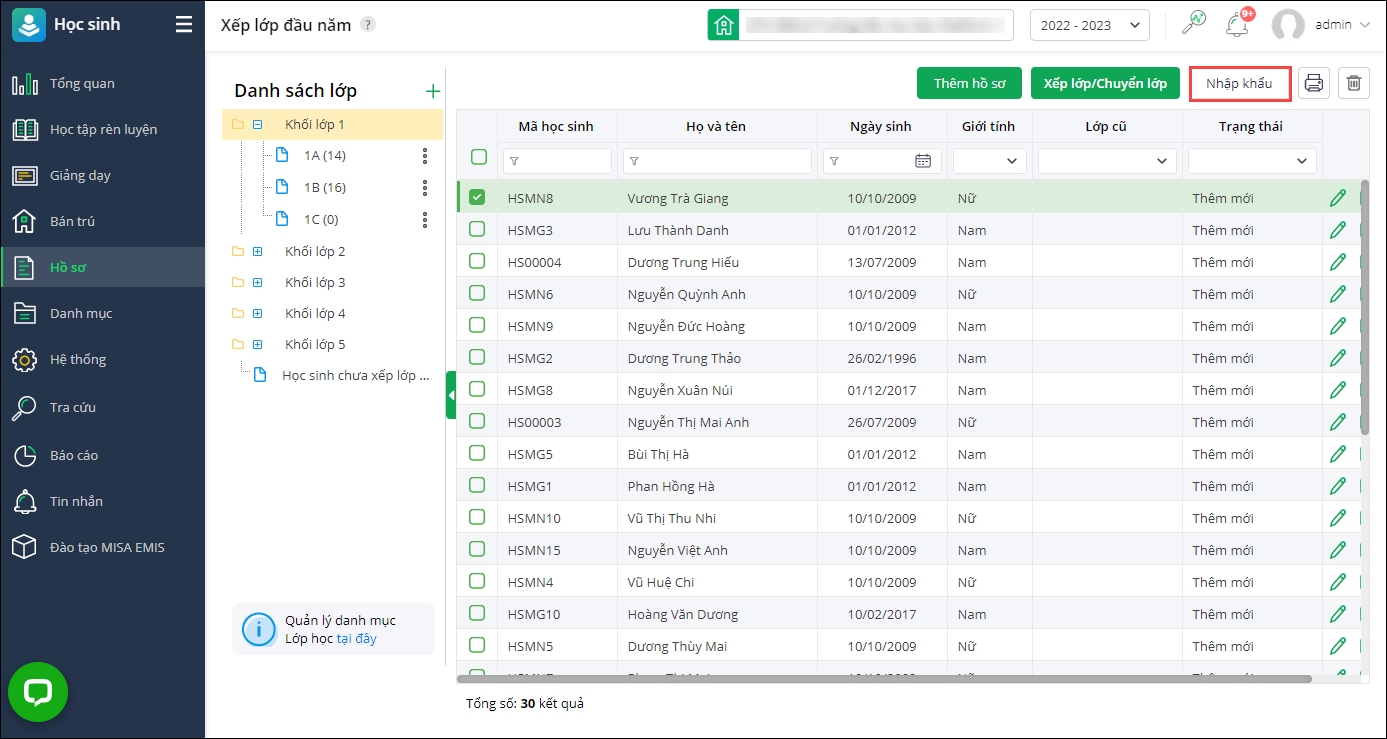Expand the Khối lớp 2 tree node

pos(257,251)
